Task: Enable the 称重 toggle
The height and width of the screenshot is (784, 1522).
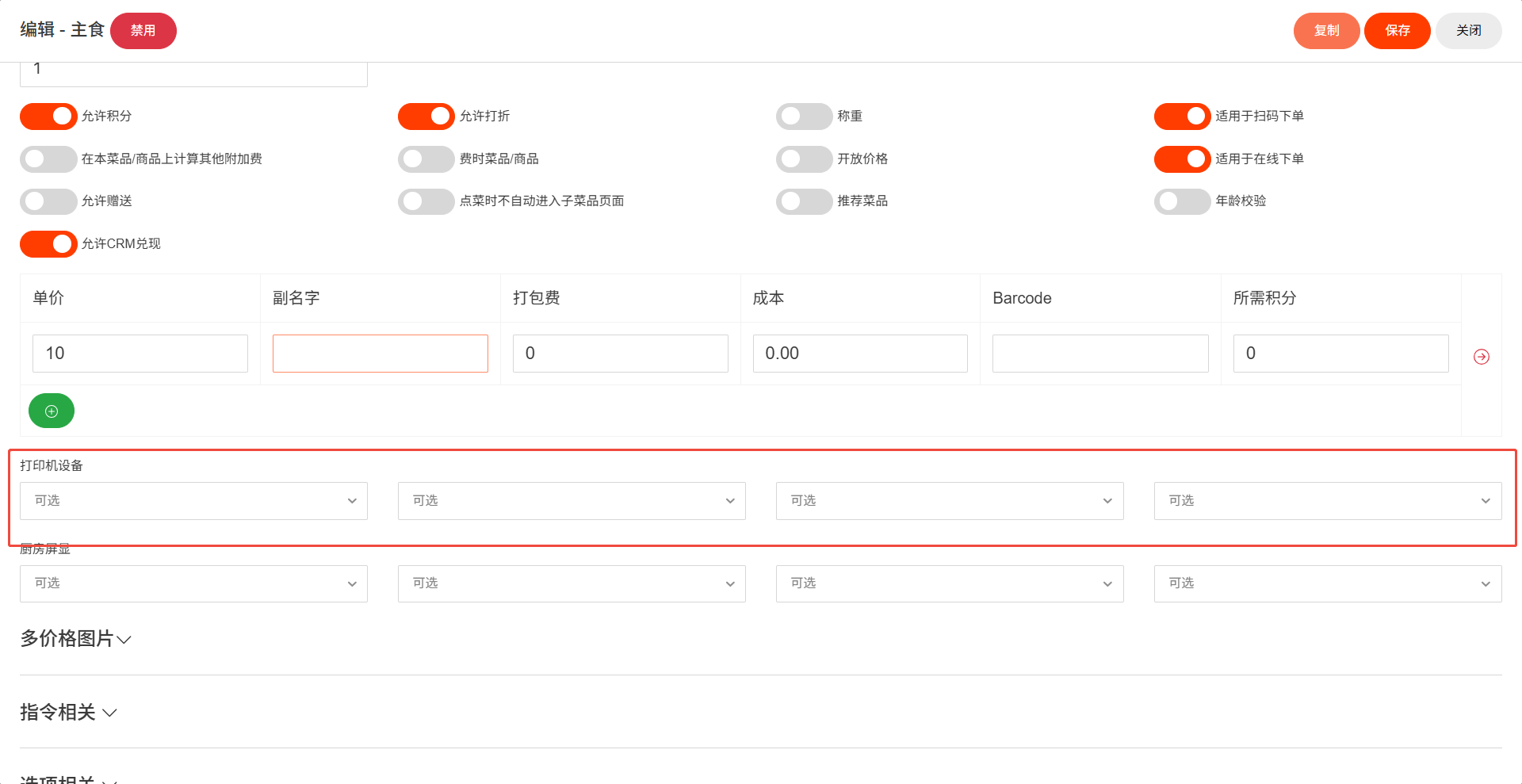Action: [804, 117]
